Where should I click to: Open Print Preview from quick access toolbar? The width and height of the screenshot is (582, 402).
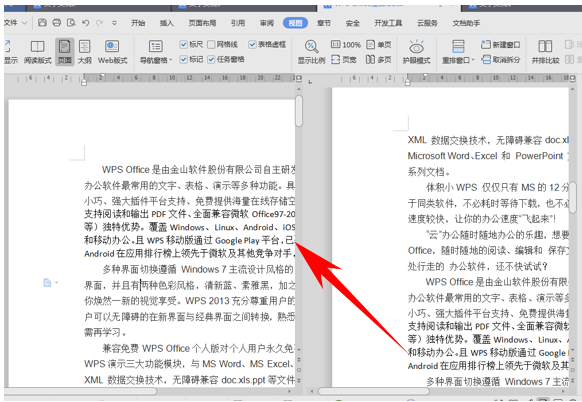[71, 23]
